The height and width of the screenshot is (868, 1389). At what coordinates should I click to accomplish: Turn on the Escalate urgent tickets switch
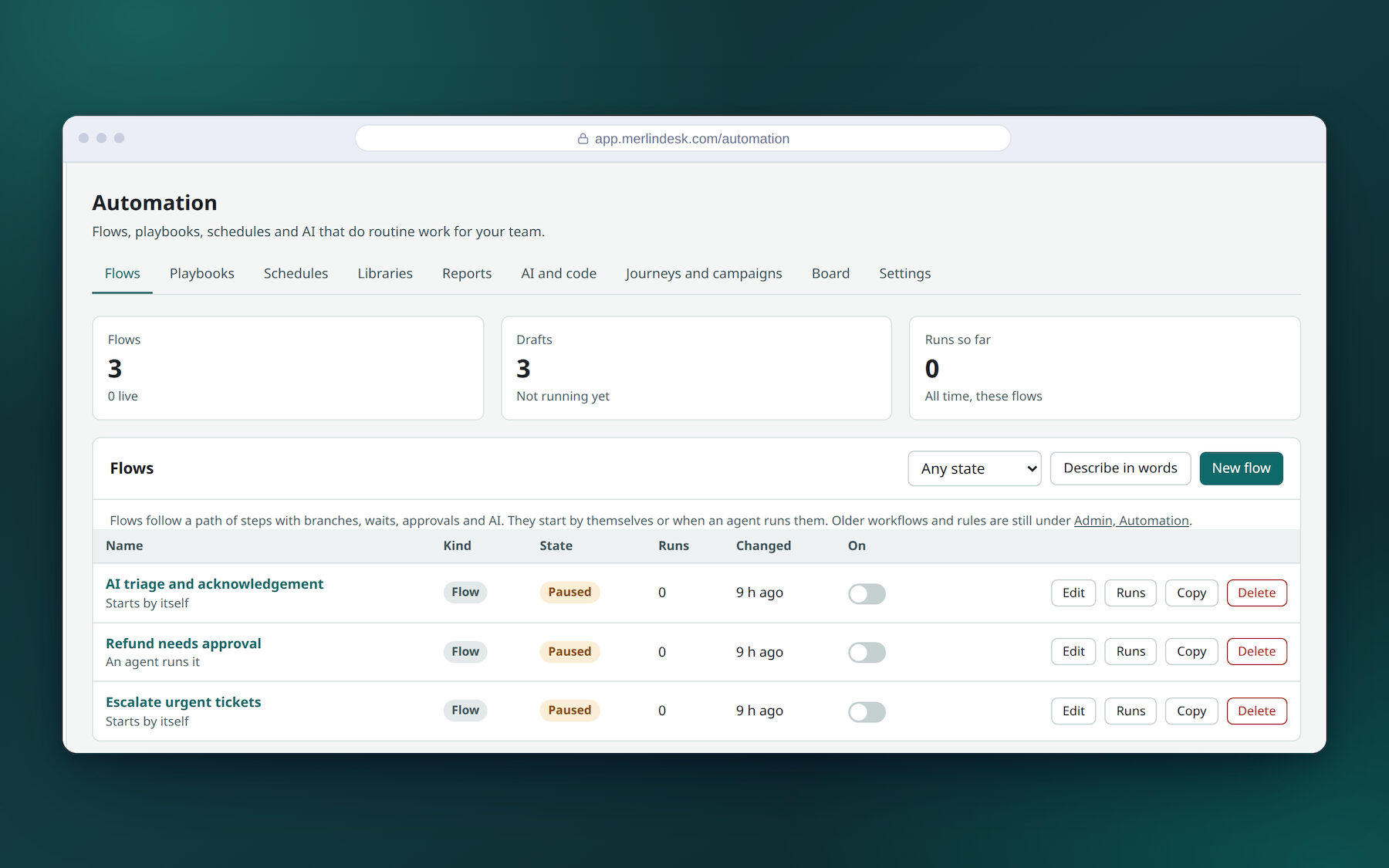[x=867, y=711]
